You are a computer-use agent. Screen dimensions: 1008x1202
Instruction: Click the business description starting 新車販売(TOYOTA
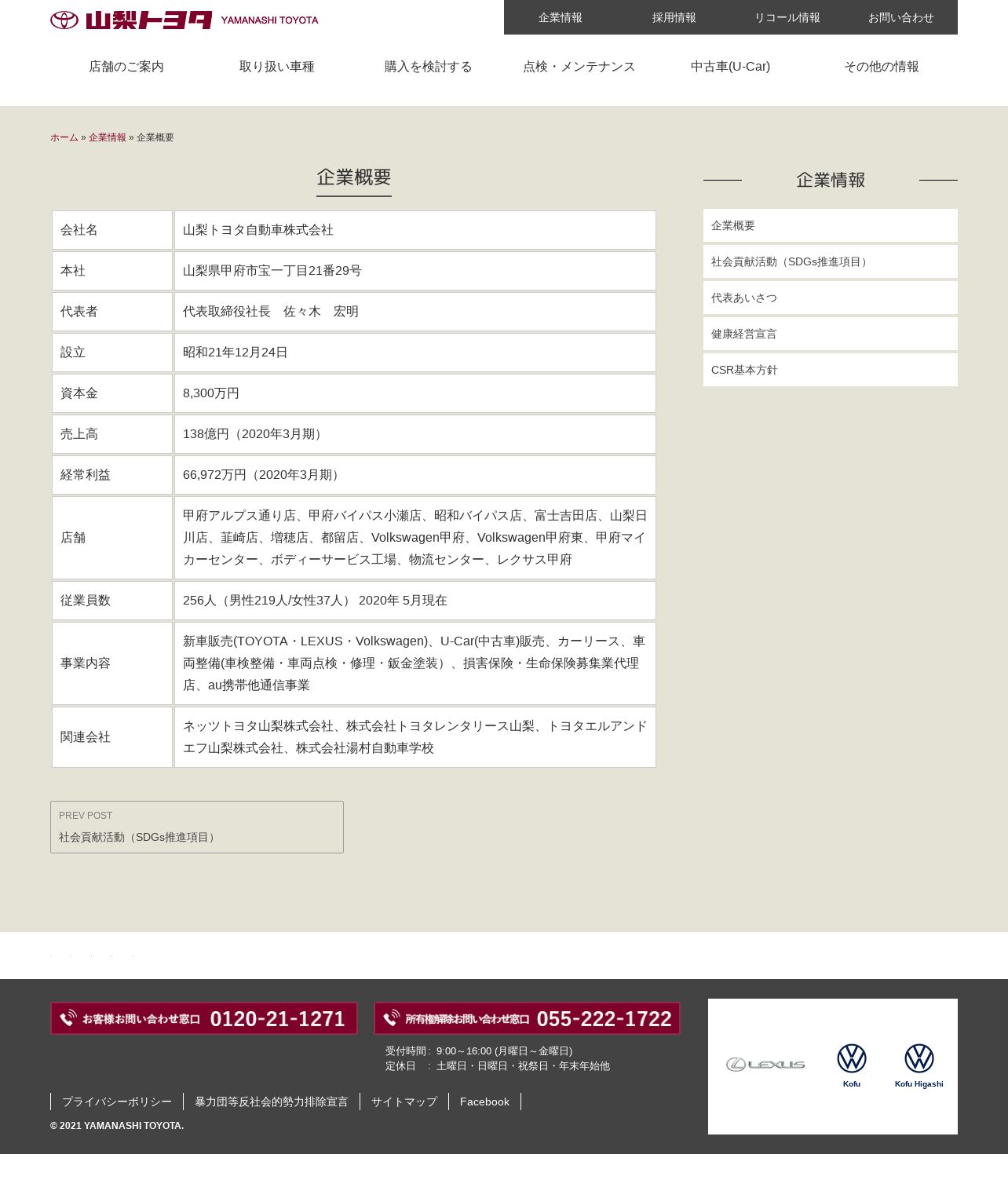(415, 663)
